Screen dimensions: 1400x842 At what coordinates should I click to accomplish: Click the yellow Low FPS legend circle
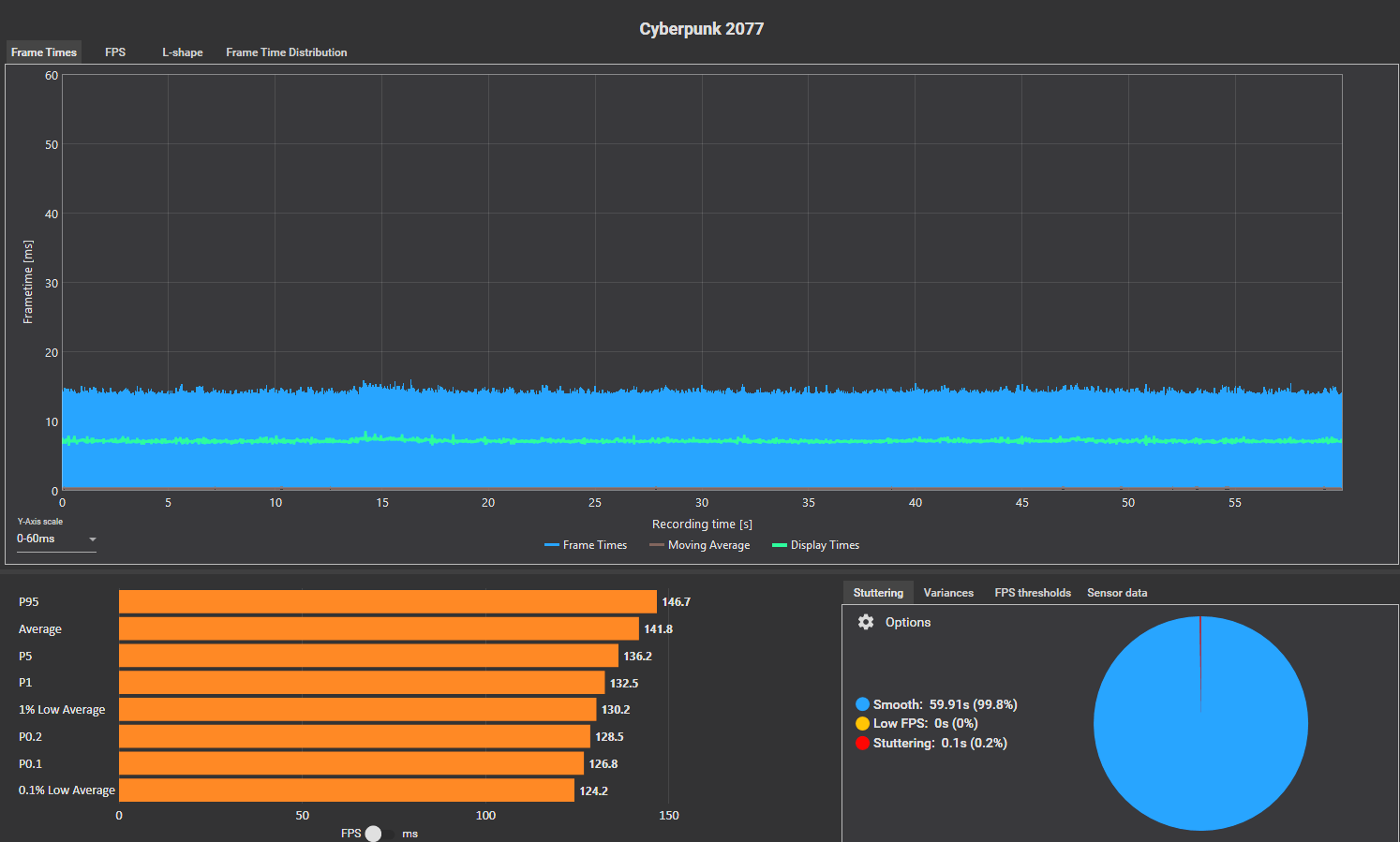click(862, 723)
